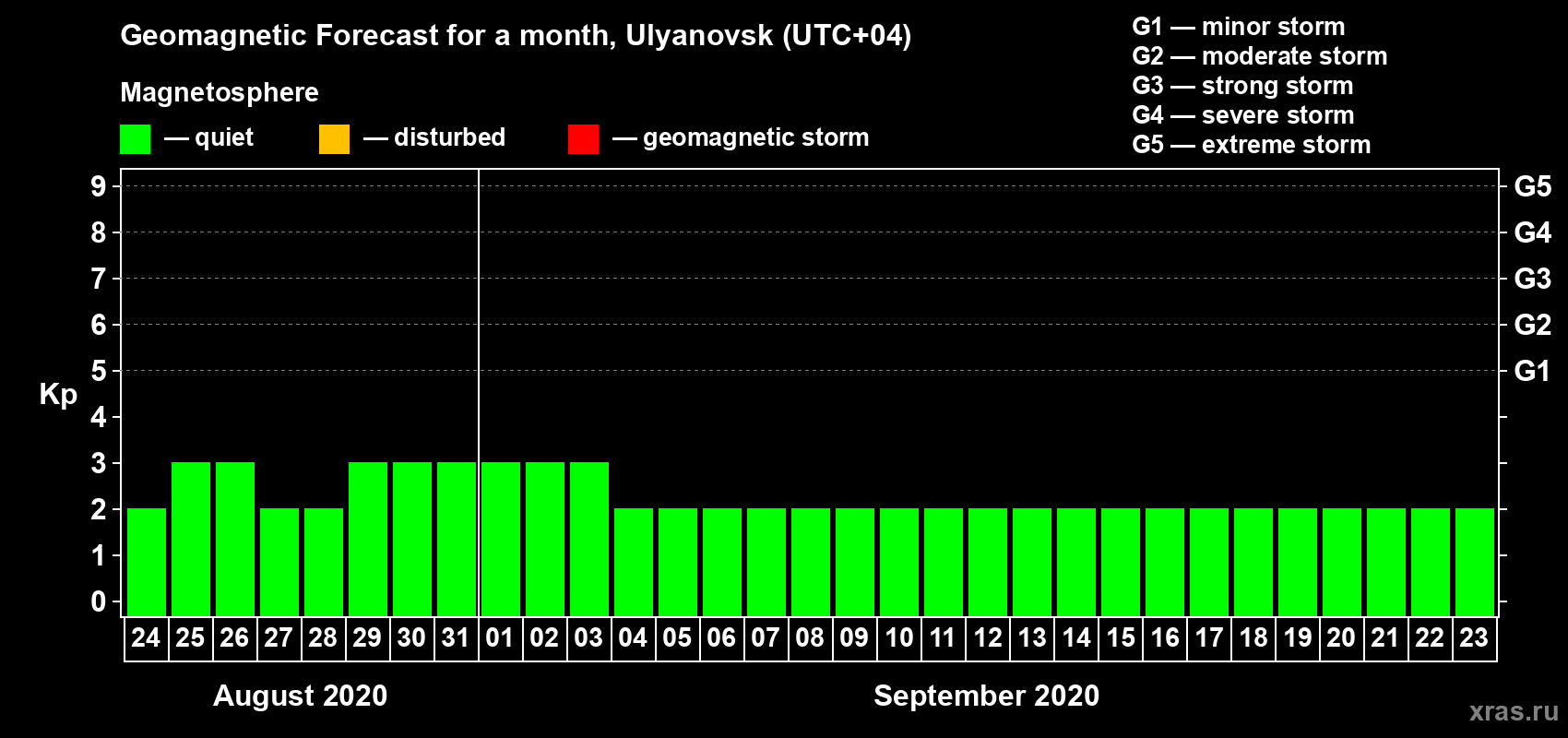Click the 'G3 — strong storm' legend line
The image size is (1568, 738).
coord(1242,86)
